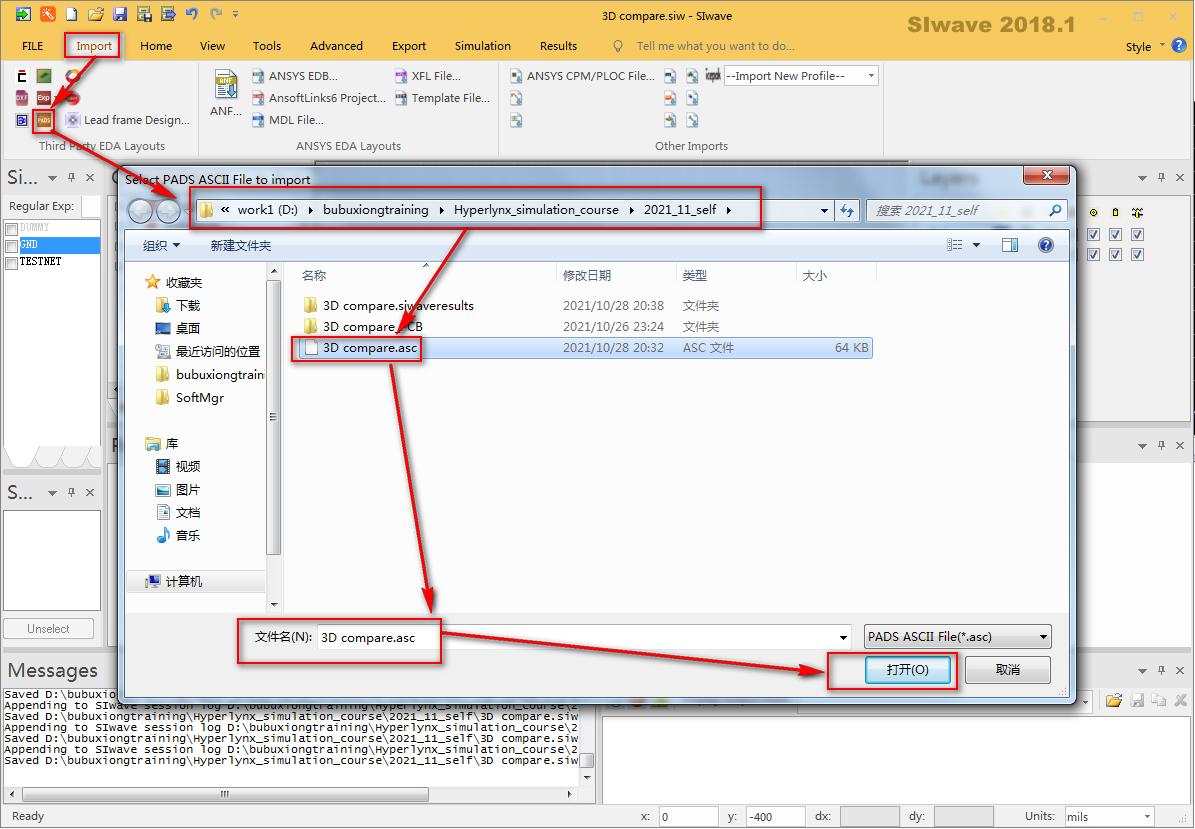This screenshot has height=829, width=1195.
Task: Open the Simulation ribbon tab
Action: 482,46
